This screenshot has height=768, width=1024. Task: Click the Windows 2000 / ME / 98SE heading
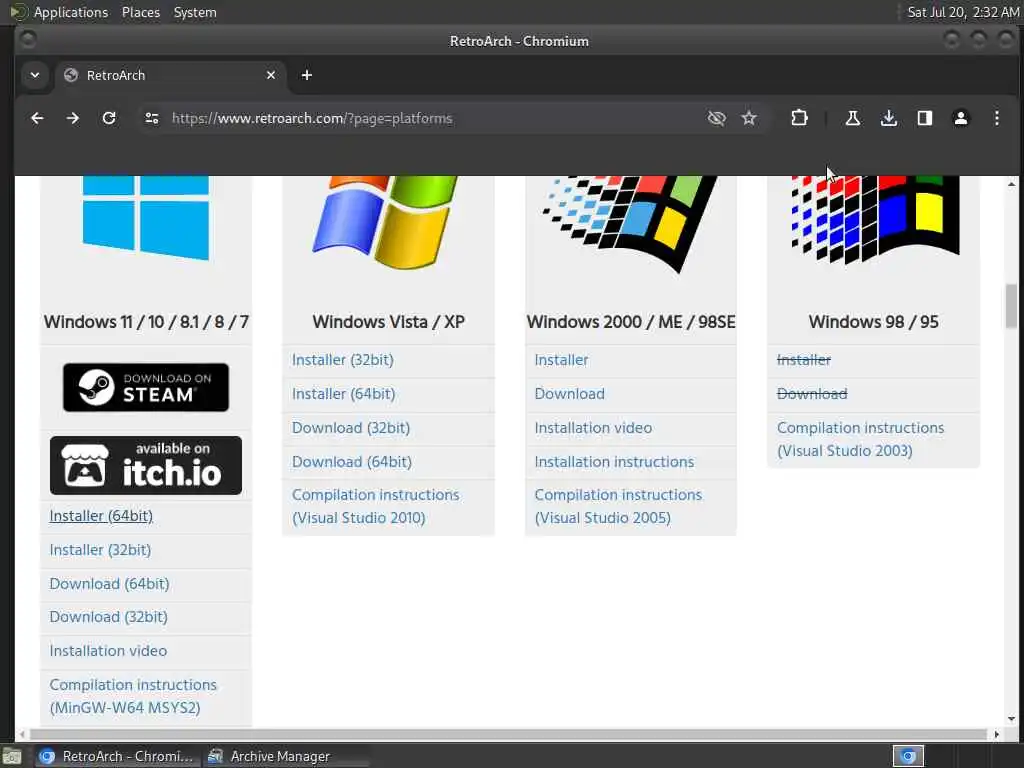pyautogui.click(x=631, y=322)
